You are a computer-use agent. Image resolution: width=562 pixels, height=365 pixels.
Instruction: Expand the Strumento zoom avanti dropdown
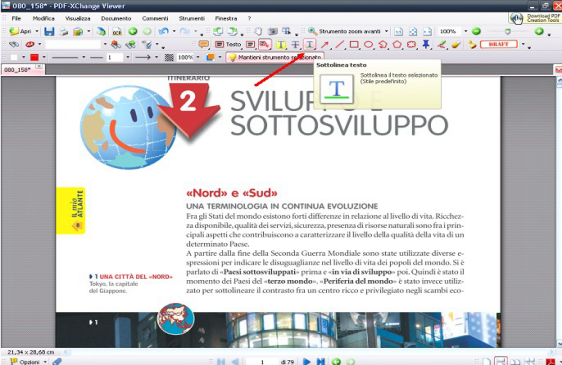[386, 32]
